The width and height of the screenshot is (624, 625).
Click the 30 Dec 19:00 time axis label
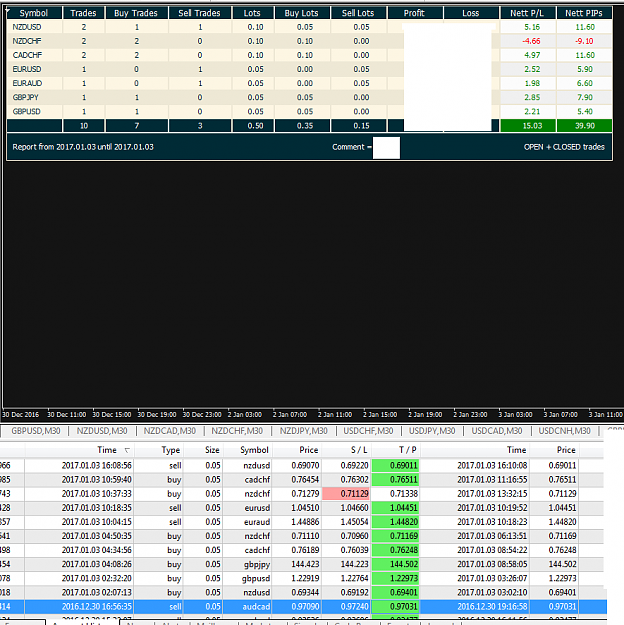click(157, 415)
